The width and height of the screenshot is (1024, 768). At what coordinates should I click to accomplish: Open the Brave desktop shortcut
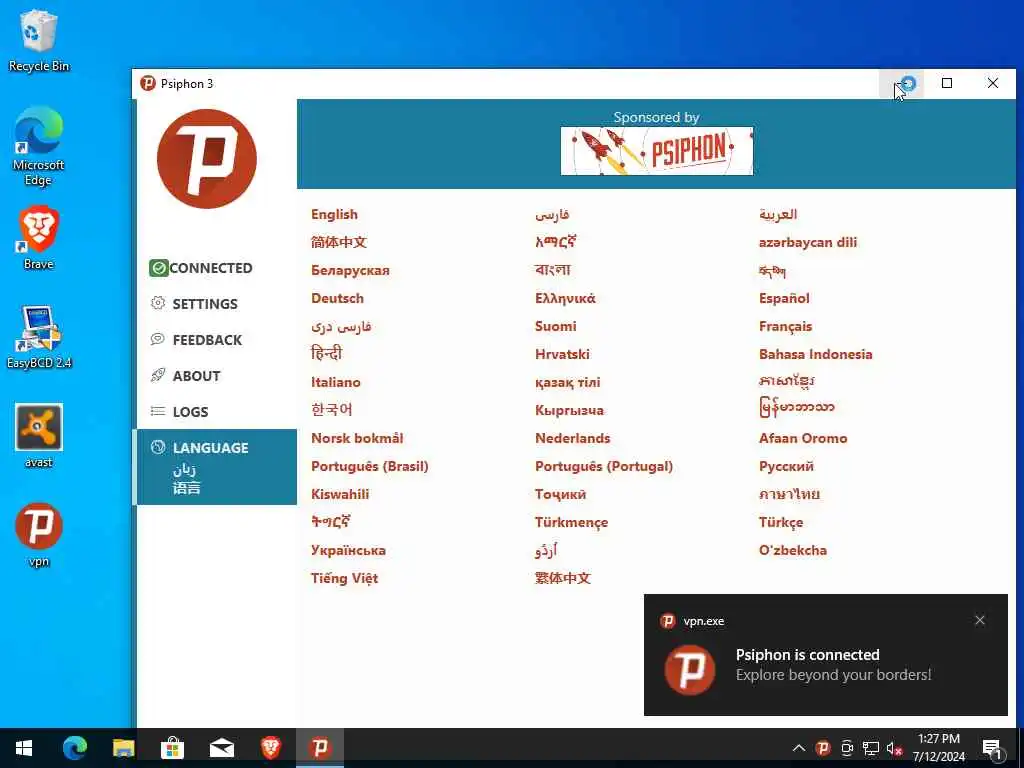pyautogui.click(x=39, y=238)
